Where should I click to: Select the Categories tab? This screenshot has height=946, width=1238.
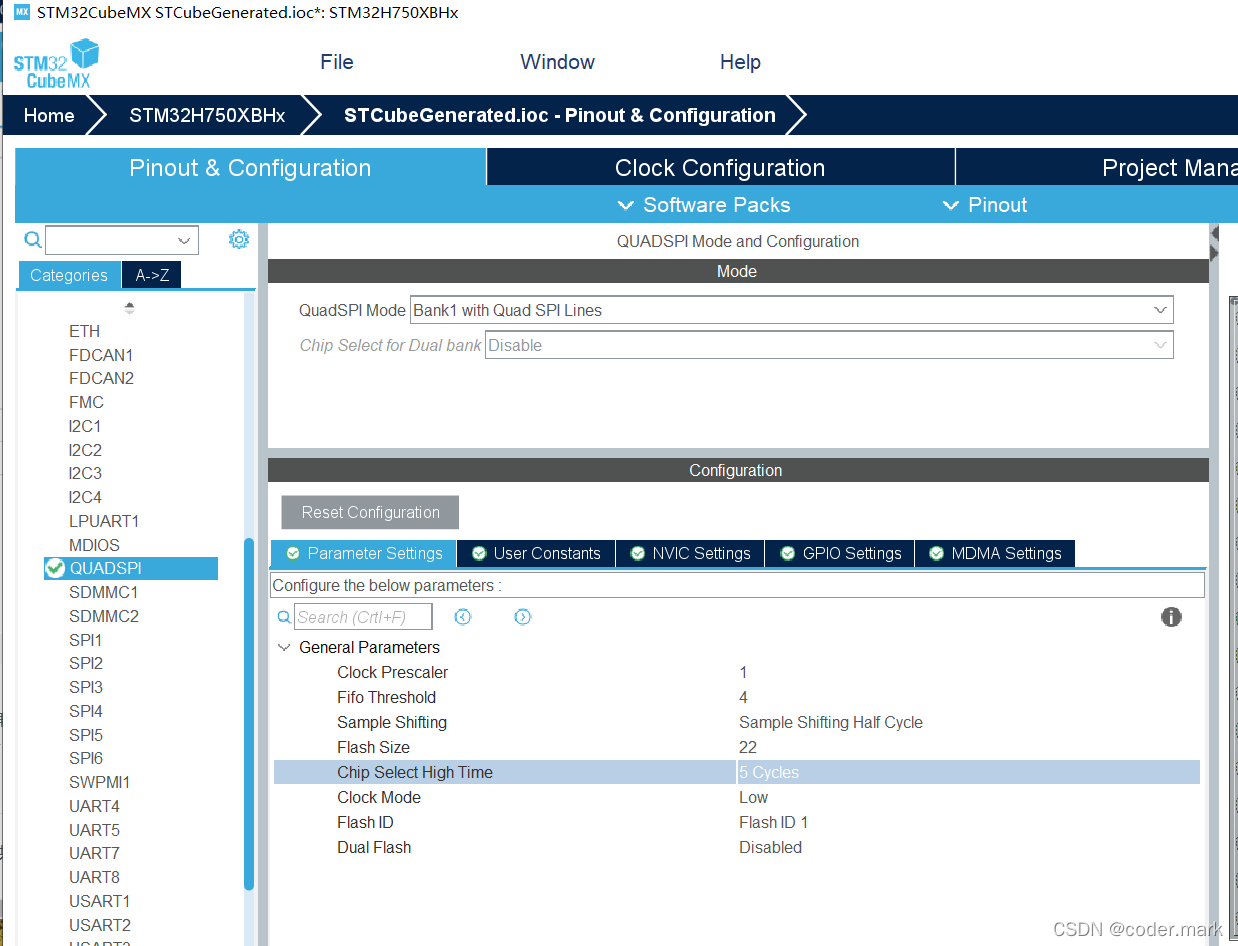(69, 275)
